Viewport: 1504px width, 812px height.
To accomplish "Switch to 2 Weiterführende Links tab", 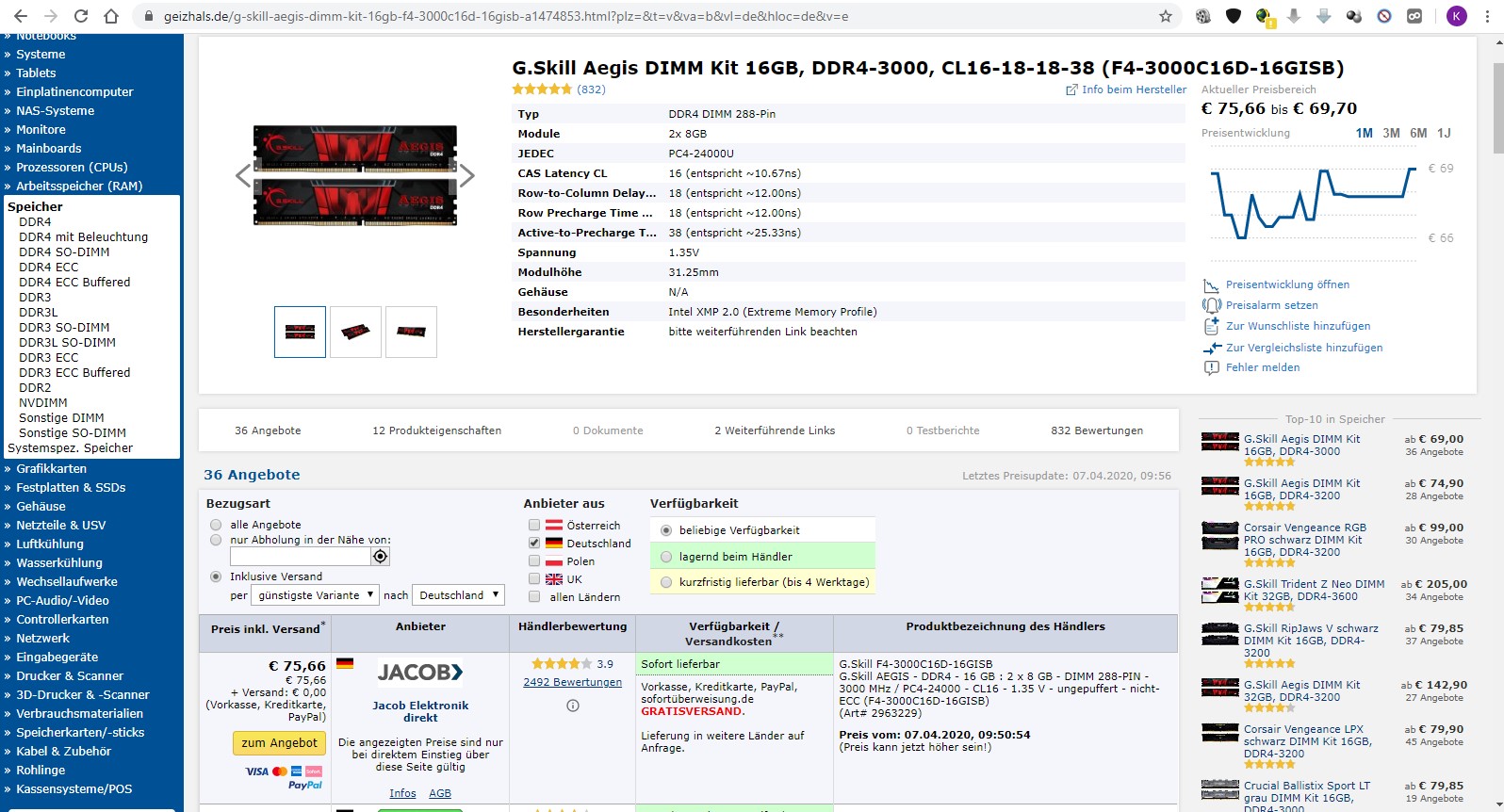I will pos(775,430).
